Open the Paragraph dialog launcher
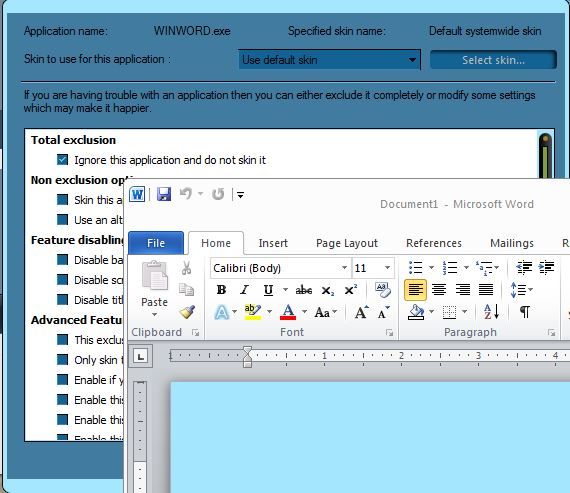 pyautogui.click(x=551, y=333)
